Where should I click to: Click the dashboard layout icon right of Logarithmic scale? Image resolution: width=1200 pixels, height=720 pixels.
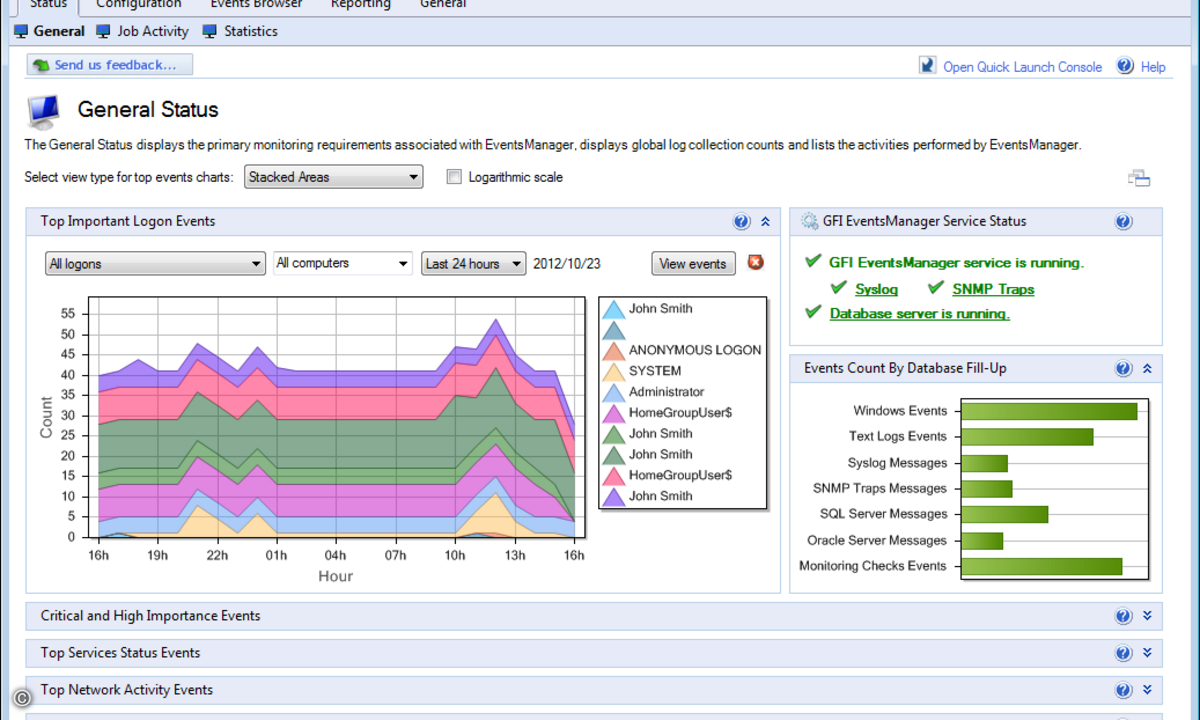coord(1139,178)
